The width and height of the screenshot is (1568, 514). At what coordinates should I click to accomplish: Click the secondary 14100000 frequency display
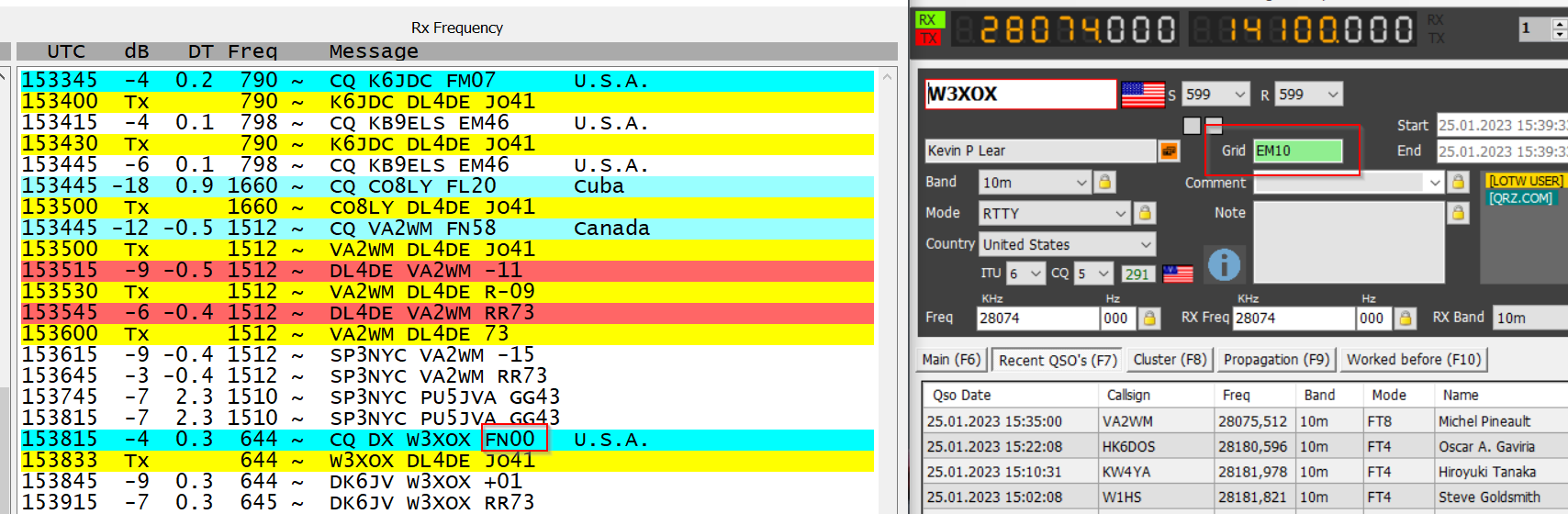pos(1303,29)
